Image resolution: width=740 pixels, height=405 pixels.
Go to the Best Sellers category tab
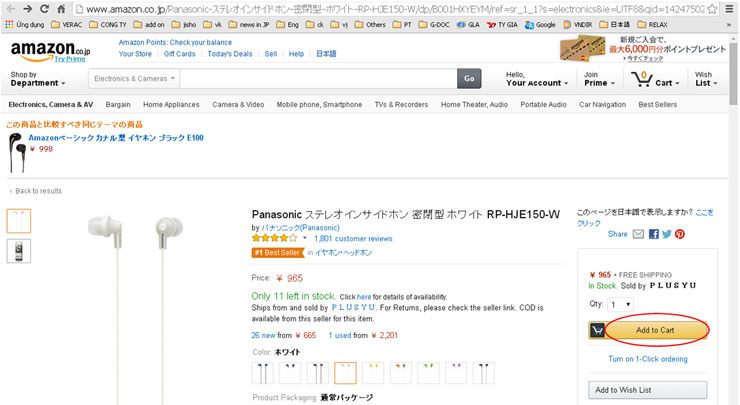[x=657, y=104]
